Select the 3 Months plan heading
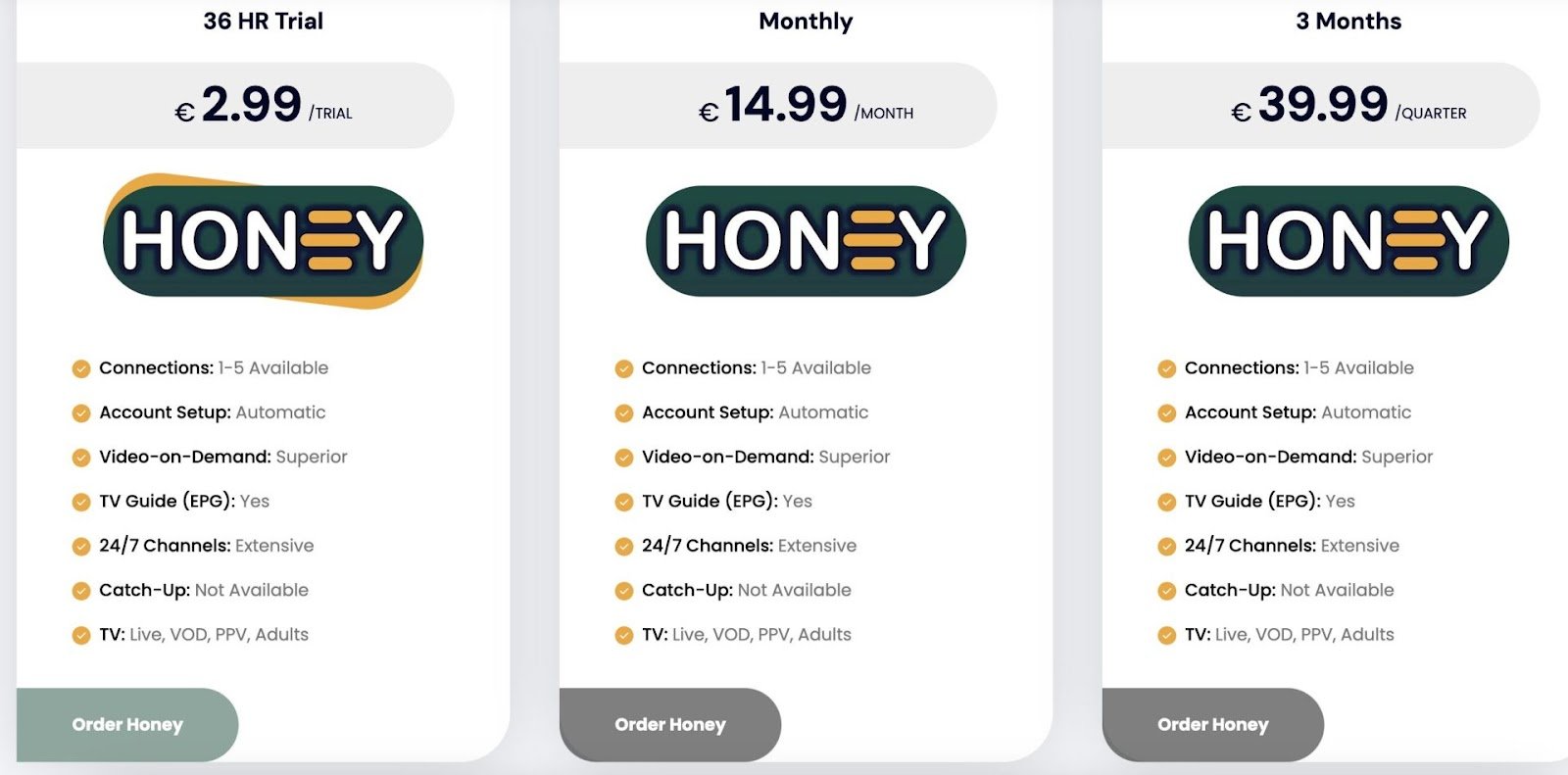Screen dimensions: 1568x775 coord(1349,22)
